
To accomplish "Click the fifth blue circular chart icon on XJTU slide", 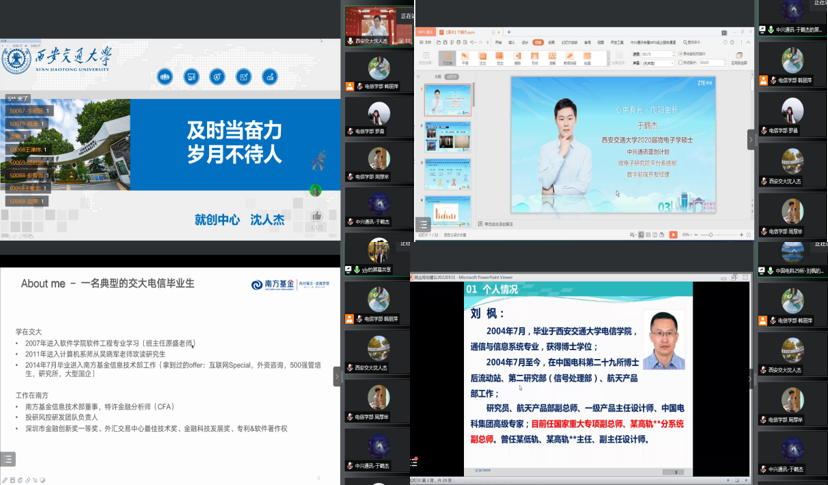I will (270, 77).
